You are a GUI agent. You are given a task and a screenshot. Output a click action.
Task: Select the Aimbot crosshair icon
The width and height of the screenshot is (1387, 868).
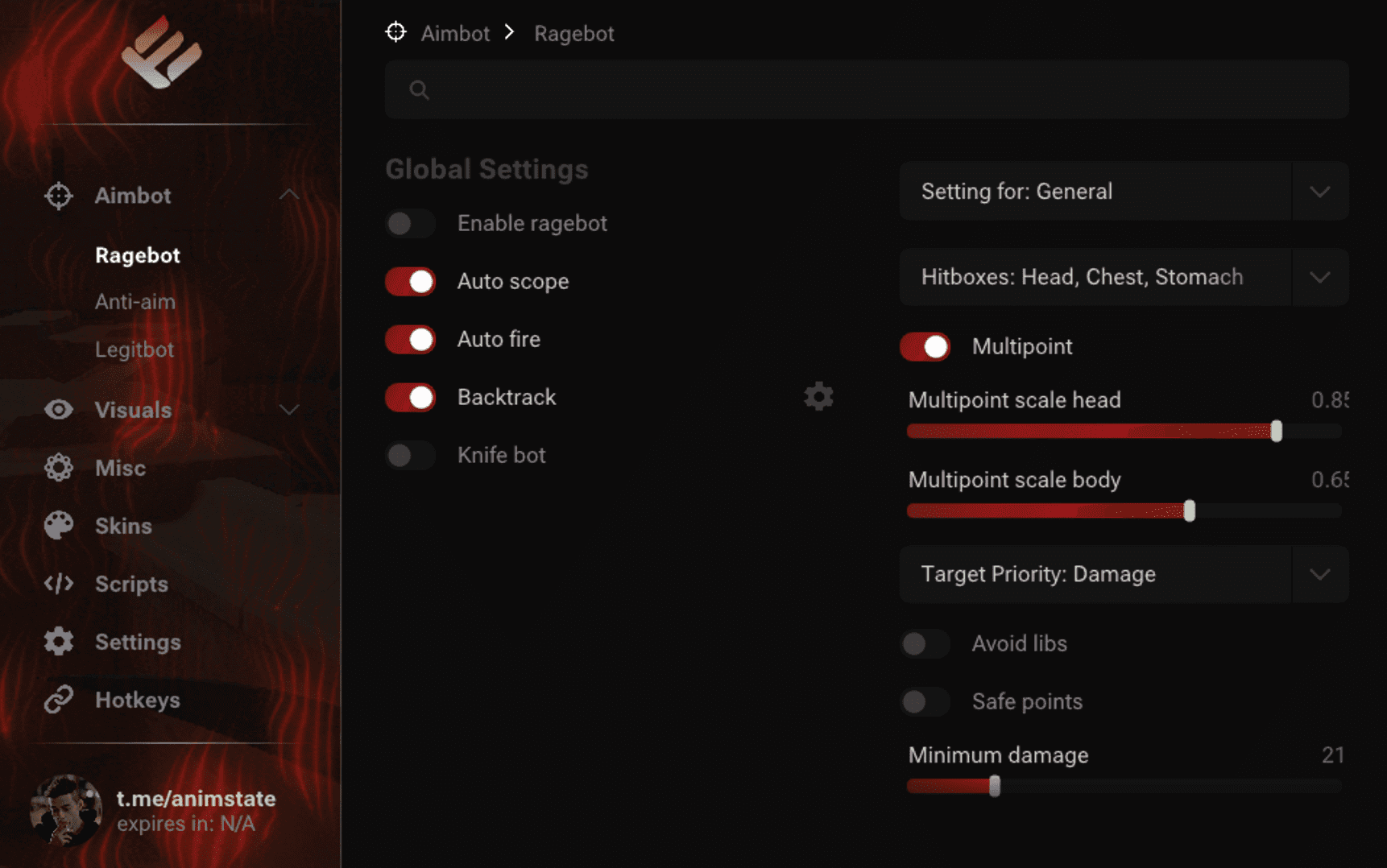pyautogui.click(x=57, y=195)
